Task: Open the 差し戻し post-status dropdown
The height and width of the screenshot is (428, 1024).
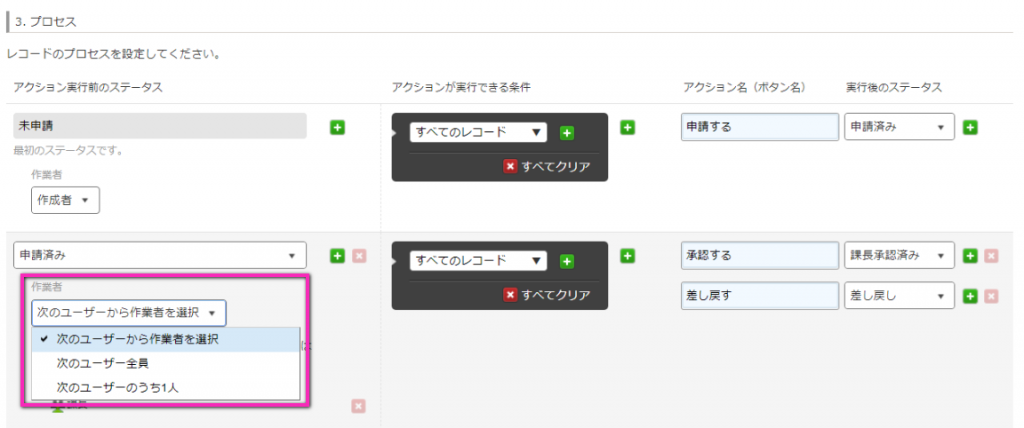Action: (x=899, y=296)
